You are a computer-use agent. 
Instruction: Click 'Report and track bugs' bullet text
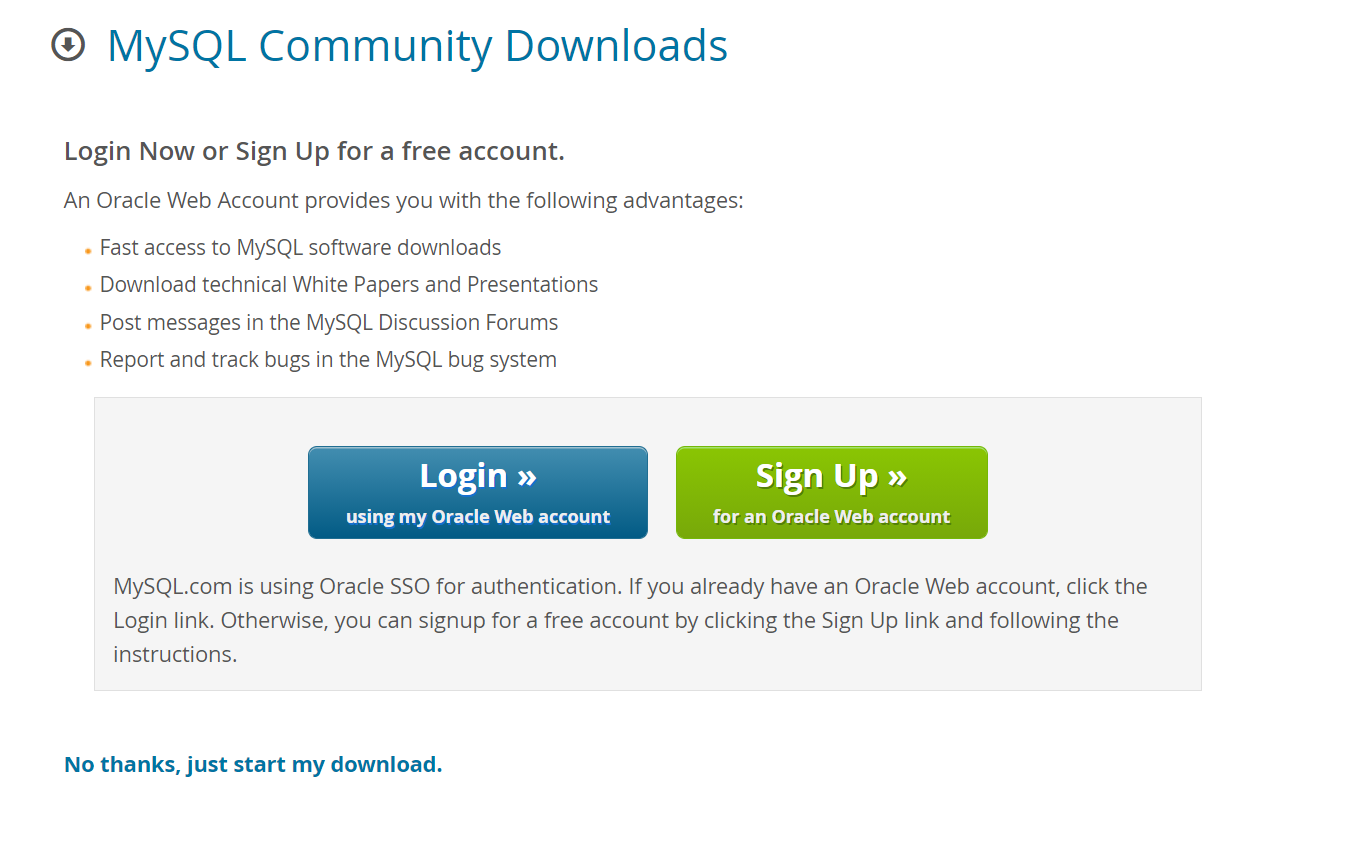(x=328, y=359)
